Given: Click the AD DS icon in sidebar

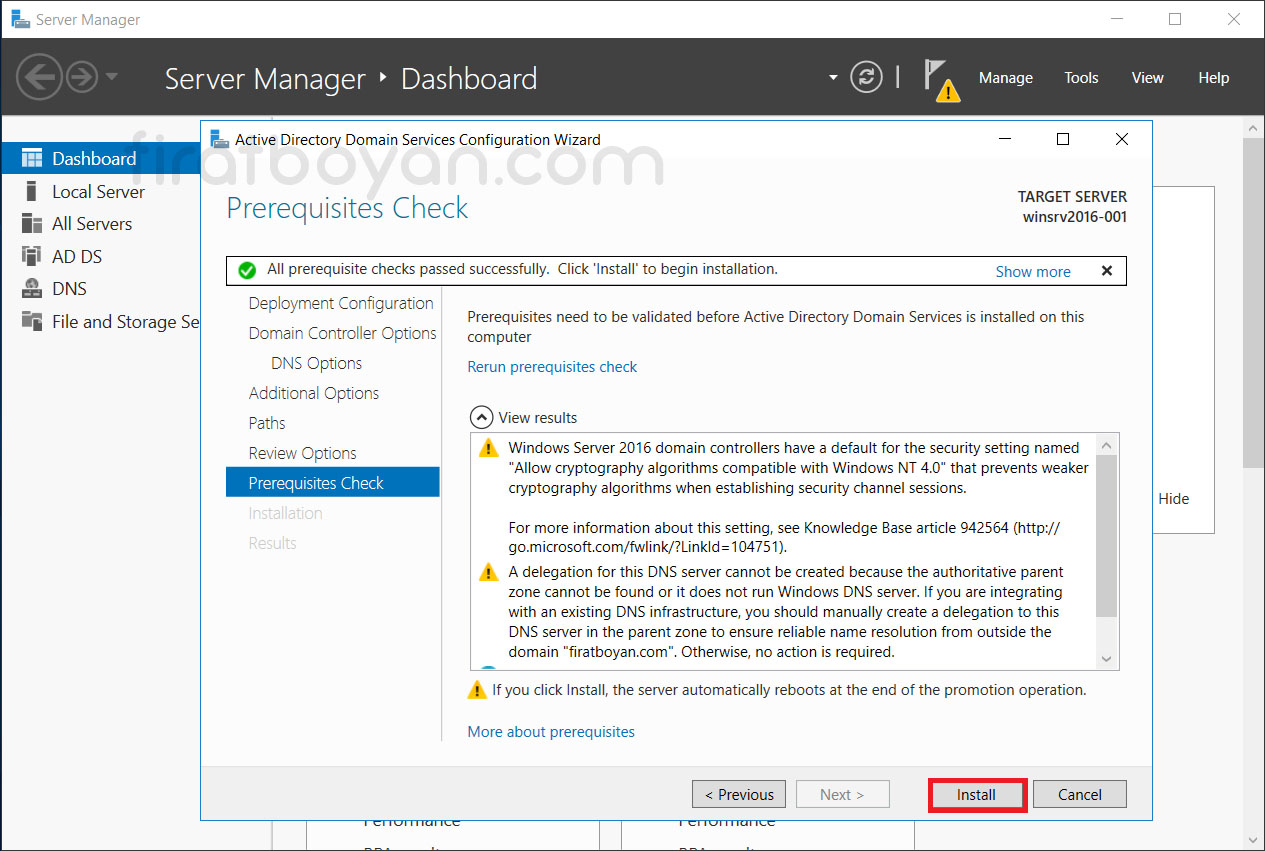Looking at the screenshot, I should (32, 256).
